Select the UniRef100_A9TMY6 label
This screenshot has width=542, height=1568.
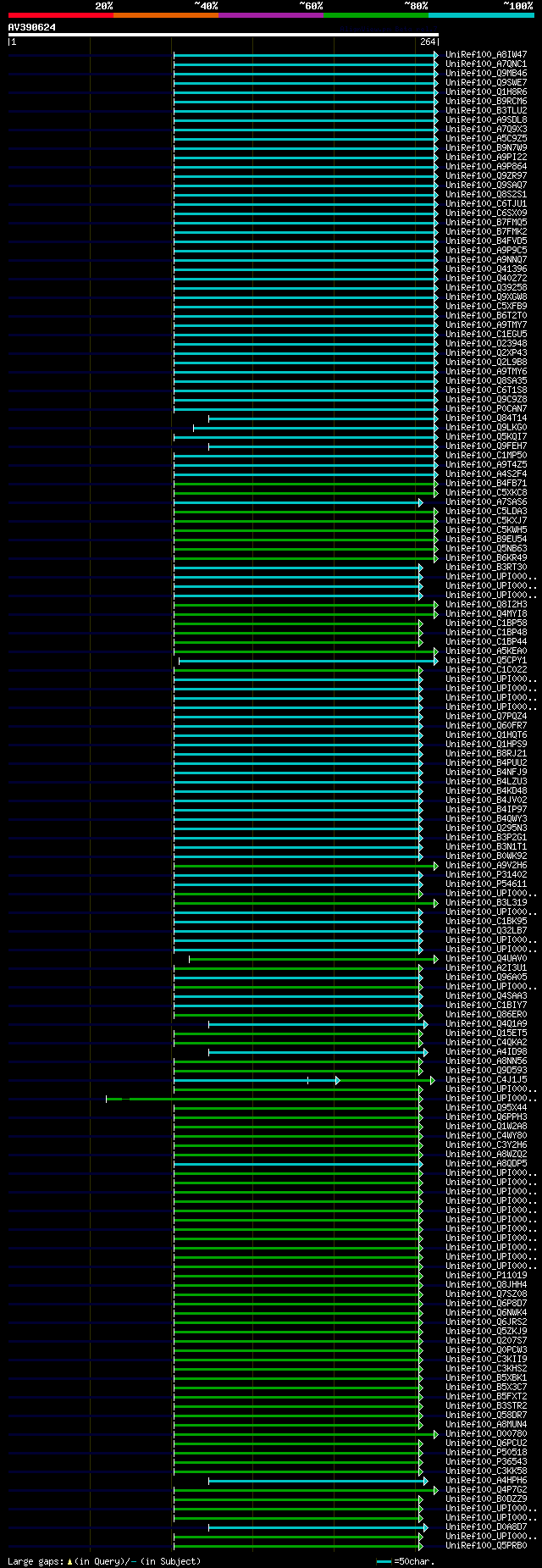pyautogui.click(x=486, y=371)
